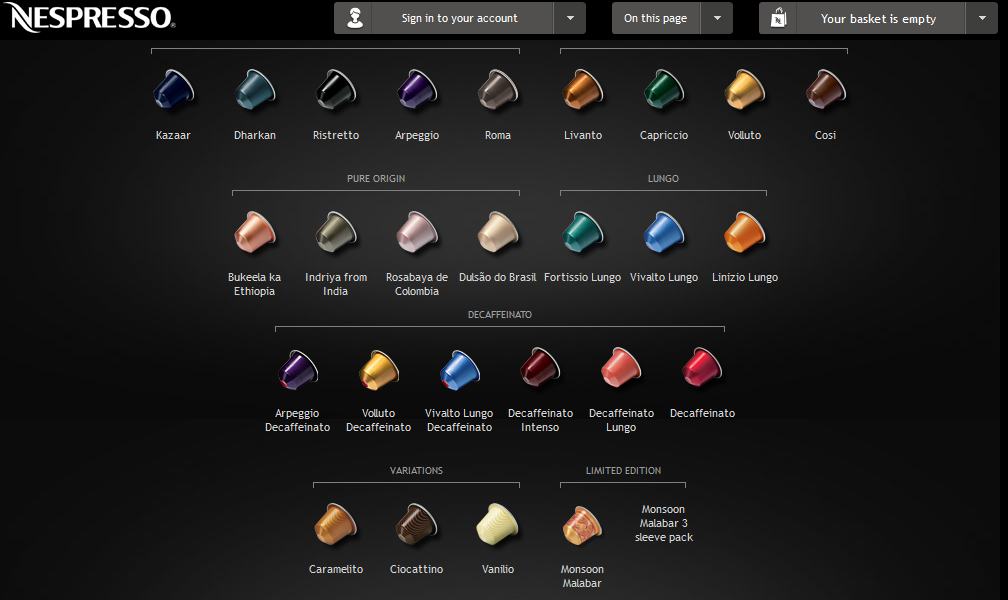Choose the pale Vanilio capsule

(498, 524)
